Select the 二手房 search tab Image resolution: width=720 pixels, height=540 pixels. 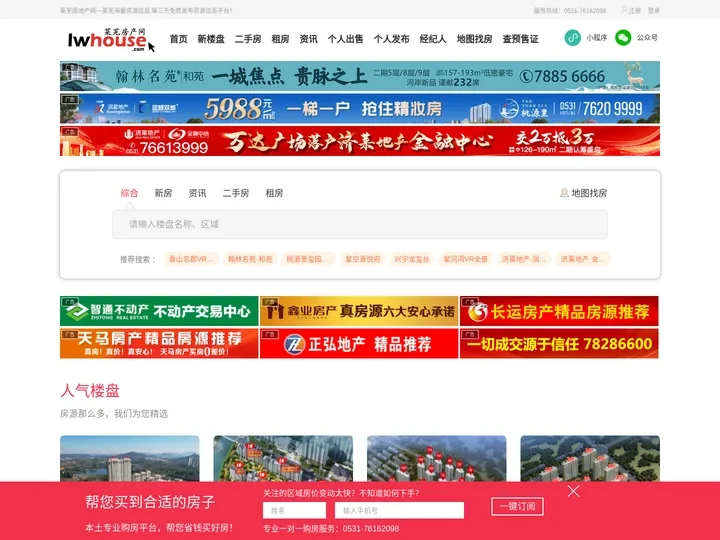(x=236, y=193)
